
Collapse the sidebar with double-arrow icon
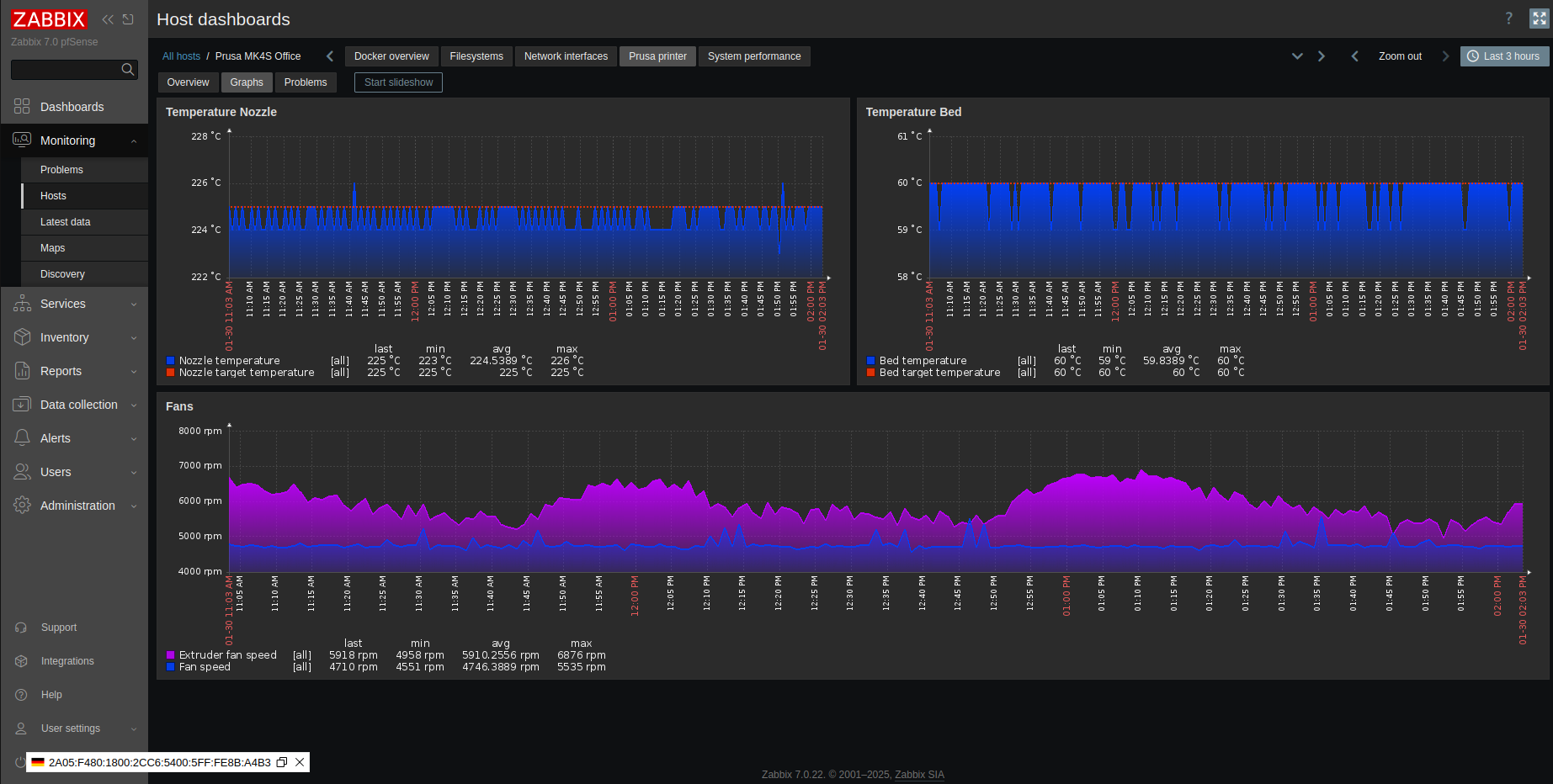[108, 19]
